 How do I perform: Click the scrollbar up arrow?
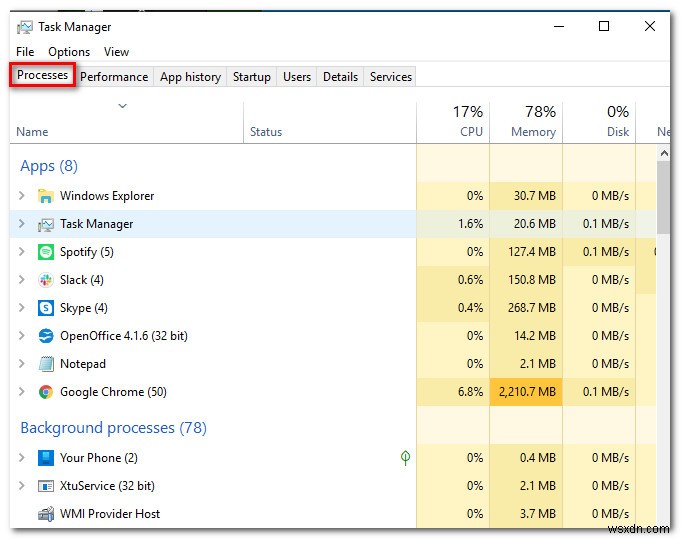(664, 153)
